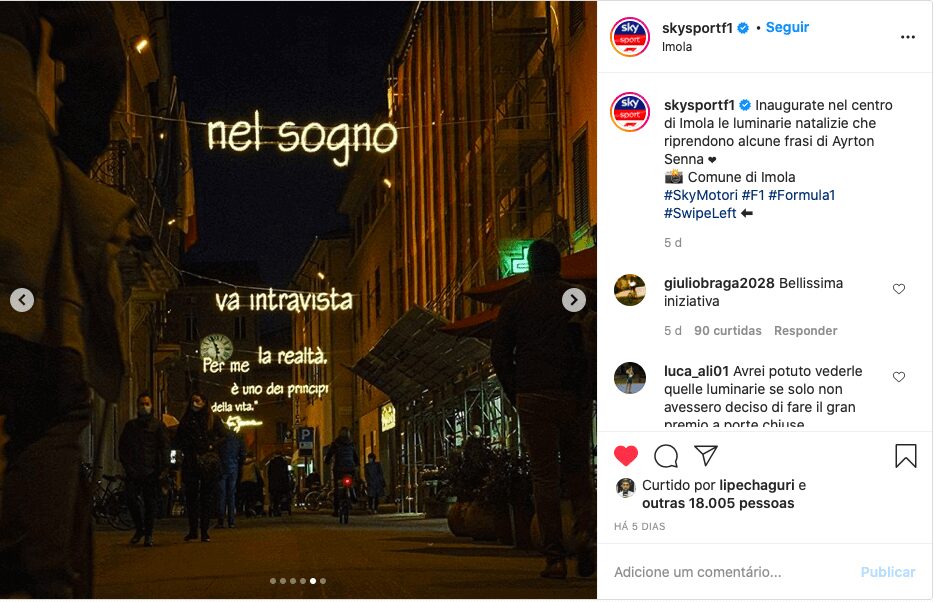This screenshot has height=602, width=934.
Task: Unlike the post with the red heart
Action: (625, 456)
